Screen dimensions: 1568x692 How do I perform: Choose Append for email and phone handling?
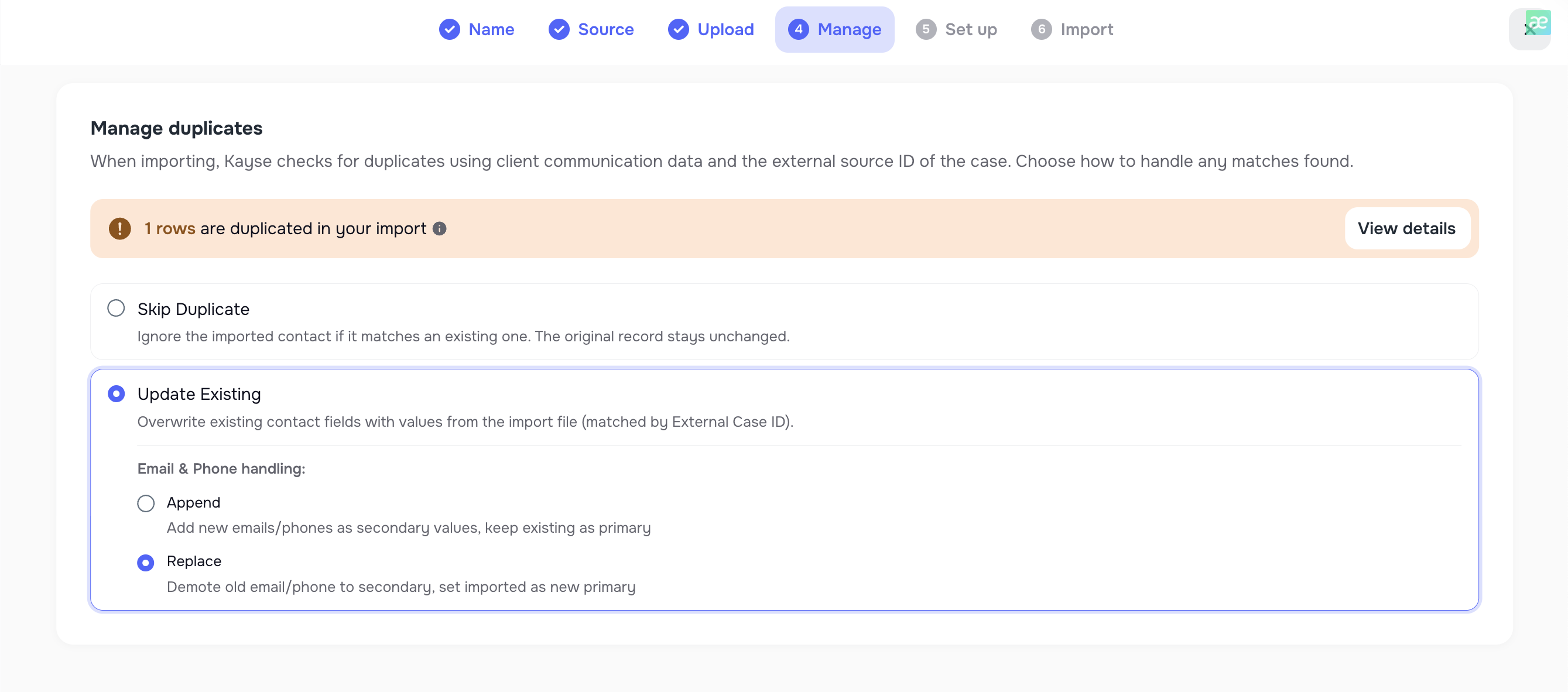[x=145, y=503]
